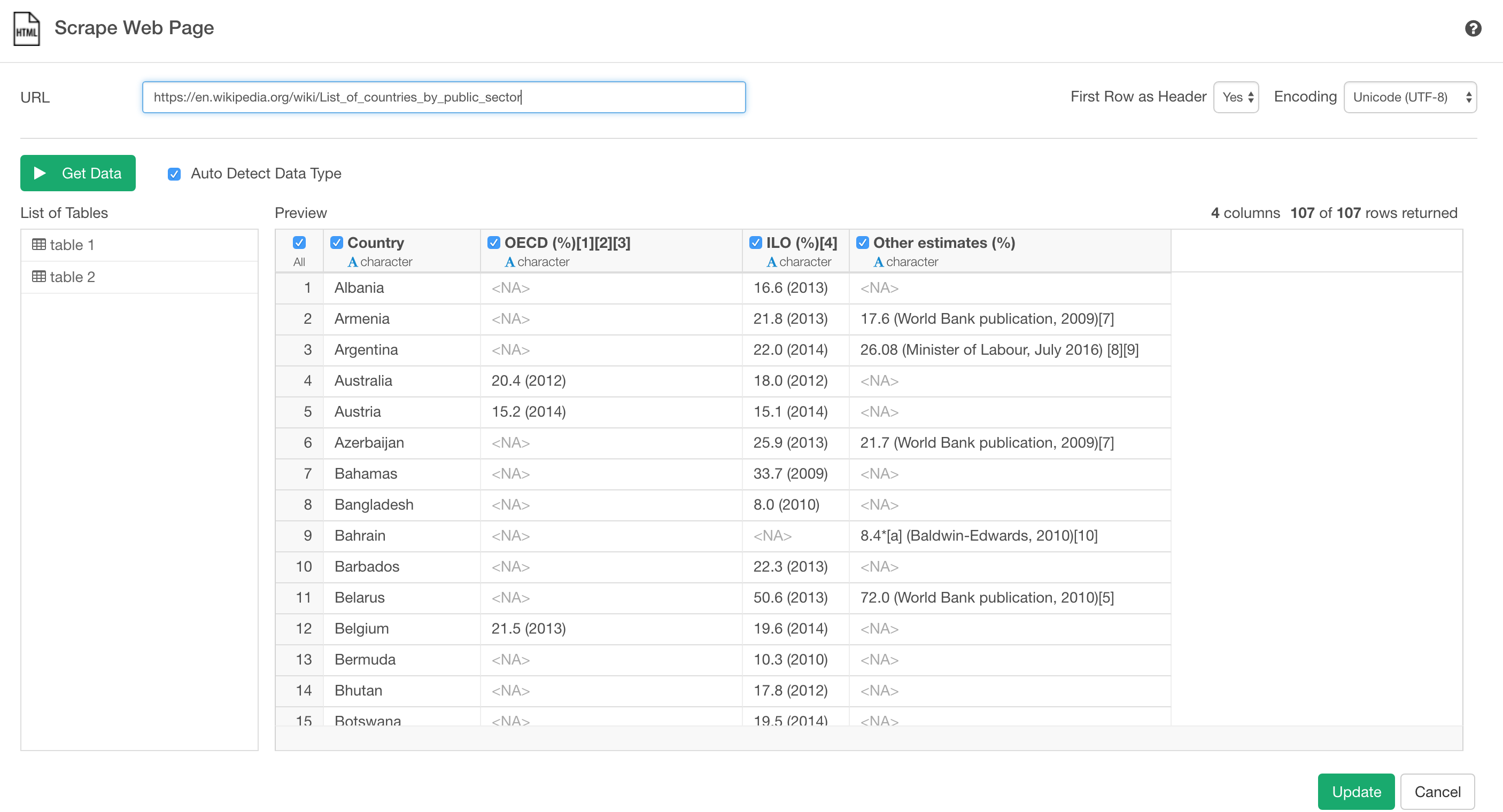Click the help question mark icon
The image size is (1503, 812).
tap(1473, 28)
